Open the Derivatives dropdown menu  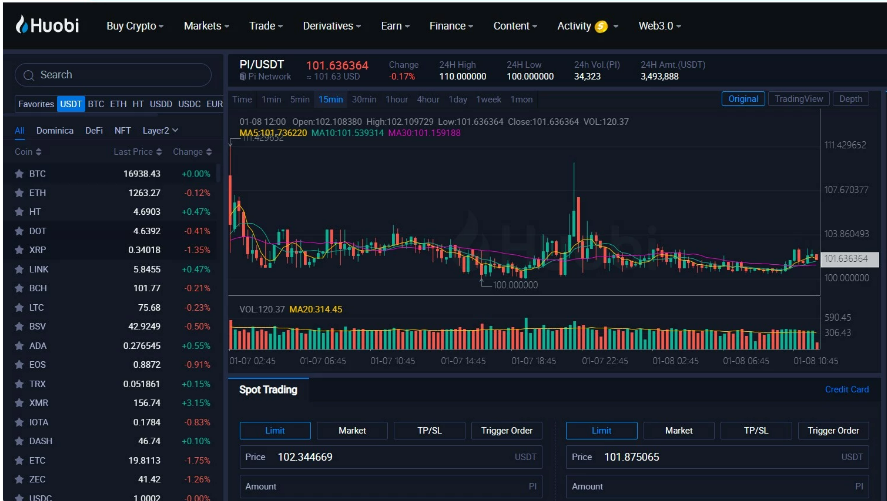(x=331, y=26)
